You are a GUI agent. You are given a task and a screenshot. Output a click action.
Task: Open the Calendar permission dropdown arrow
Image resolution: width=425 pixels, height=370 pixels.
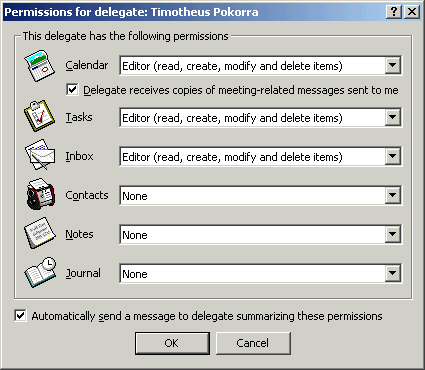point(393,65)
